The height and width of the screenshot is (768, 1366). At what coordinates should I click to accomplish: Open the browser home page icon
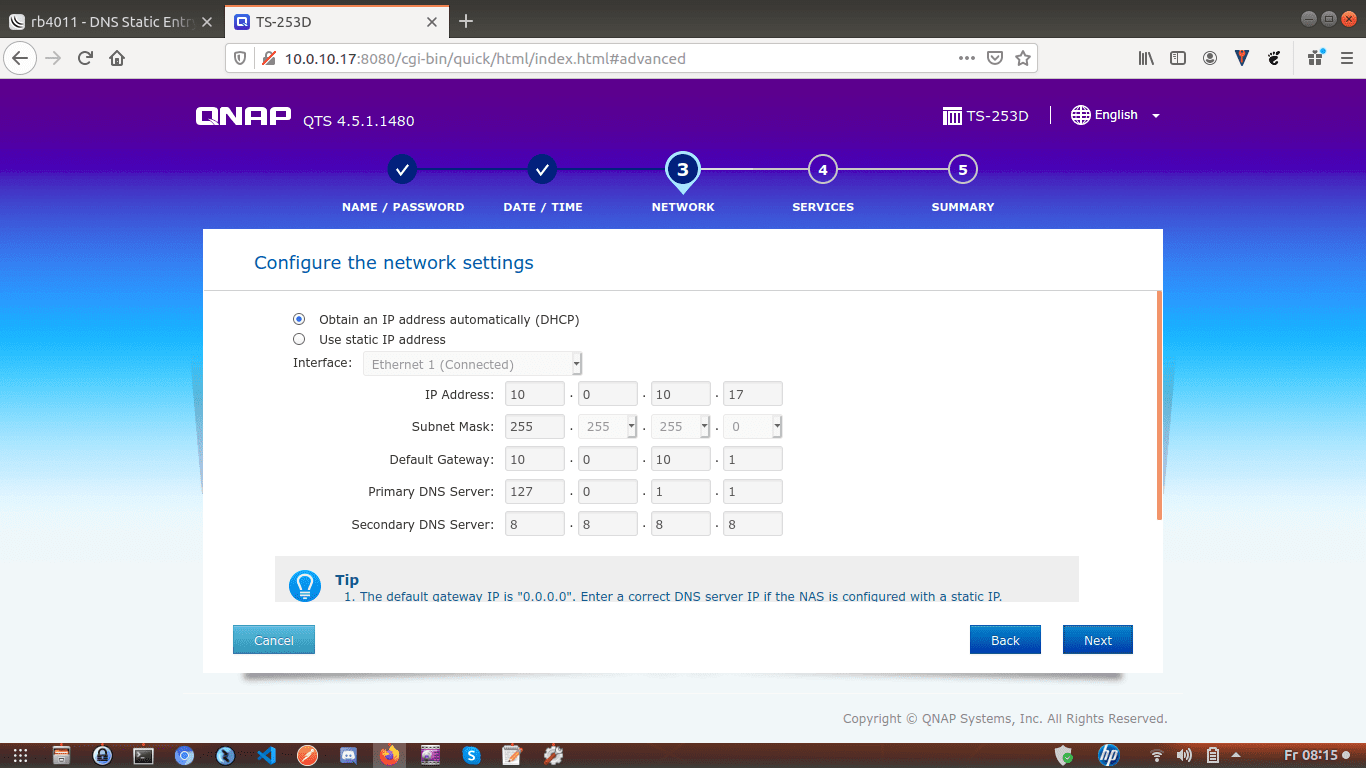(x=117, y=58)
